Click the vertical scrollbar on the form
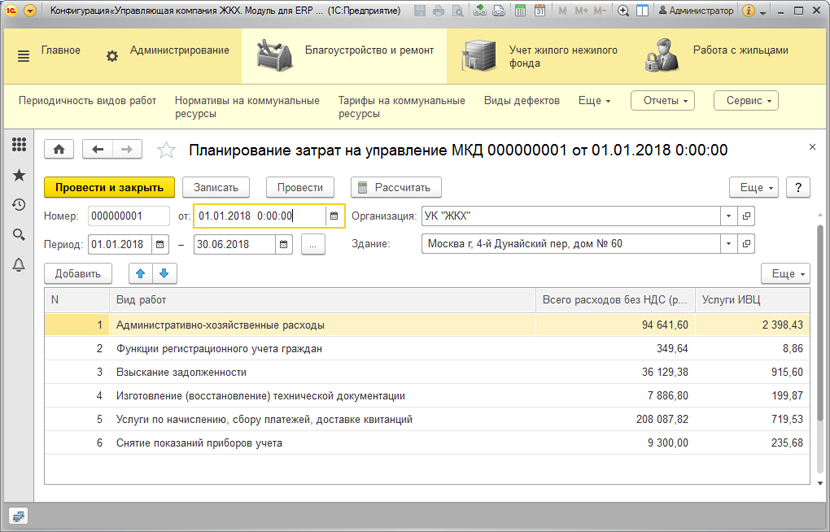 click(x=820, y=323)
